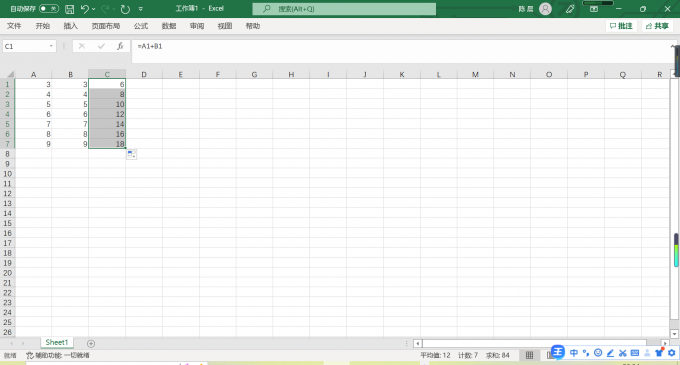Click cell B5 containing 7

tap(70, 124)
